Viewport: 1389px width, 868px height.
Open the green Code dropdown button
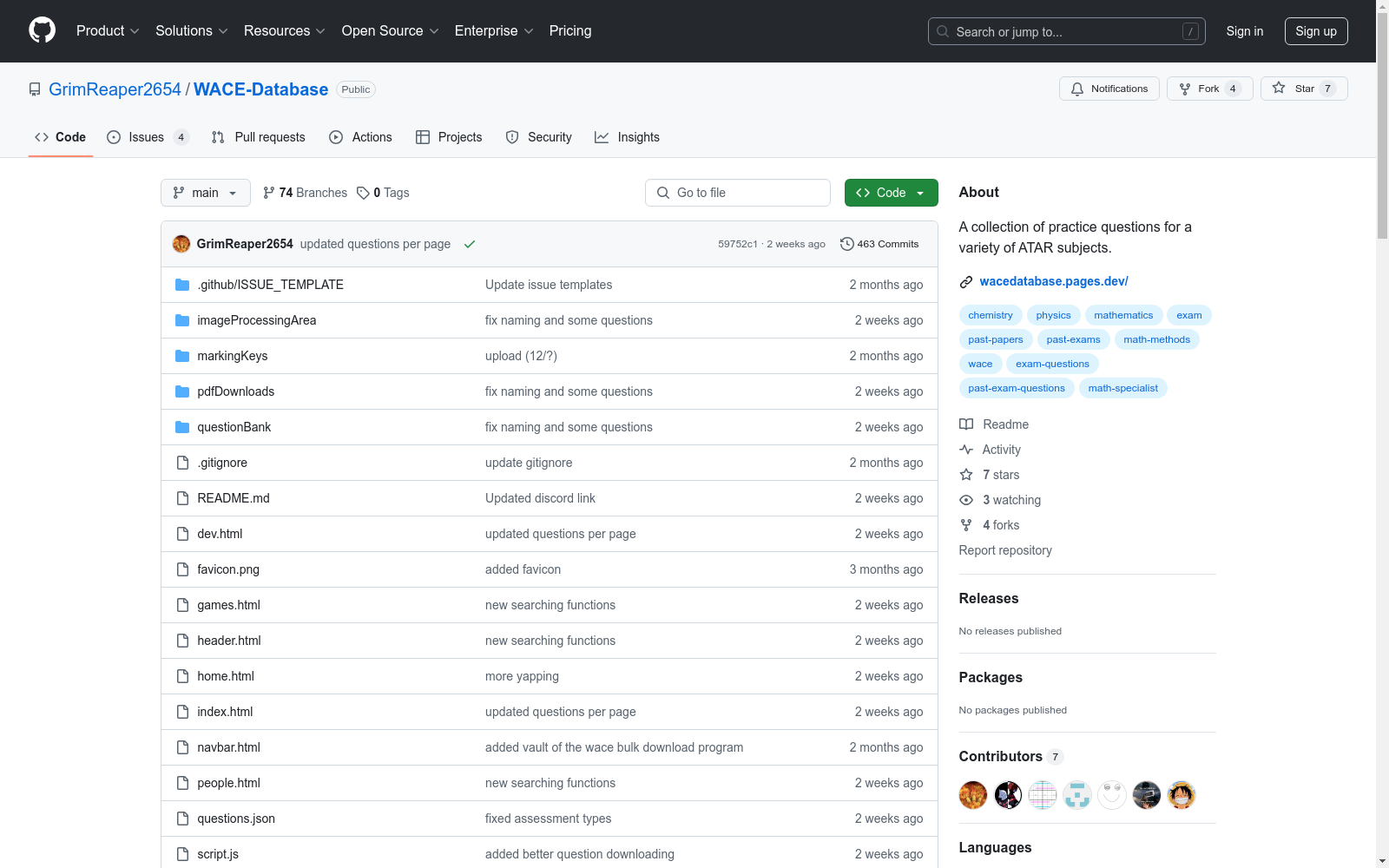click(x=891, y=193)
